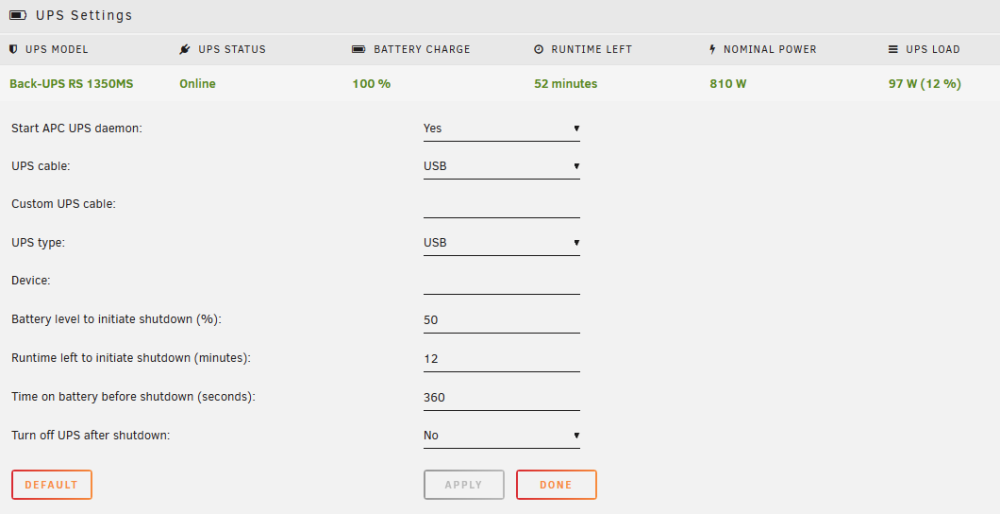
Task: Focus the Device input field
Action: click(501, 281)
